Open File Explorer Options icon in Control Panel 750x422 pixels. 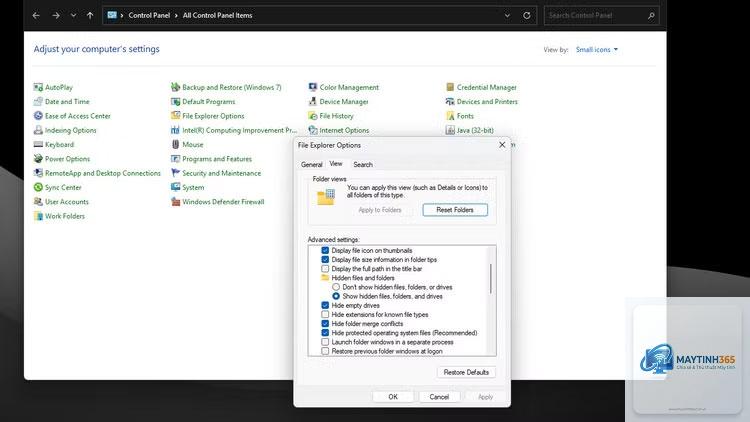[x=176, y=116]
